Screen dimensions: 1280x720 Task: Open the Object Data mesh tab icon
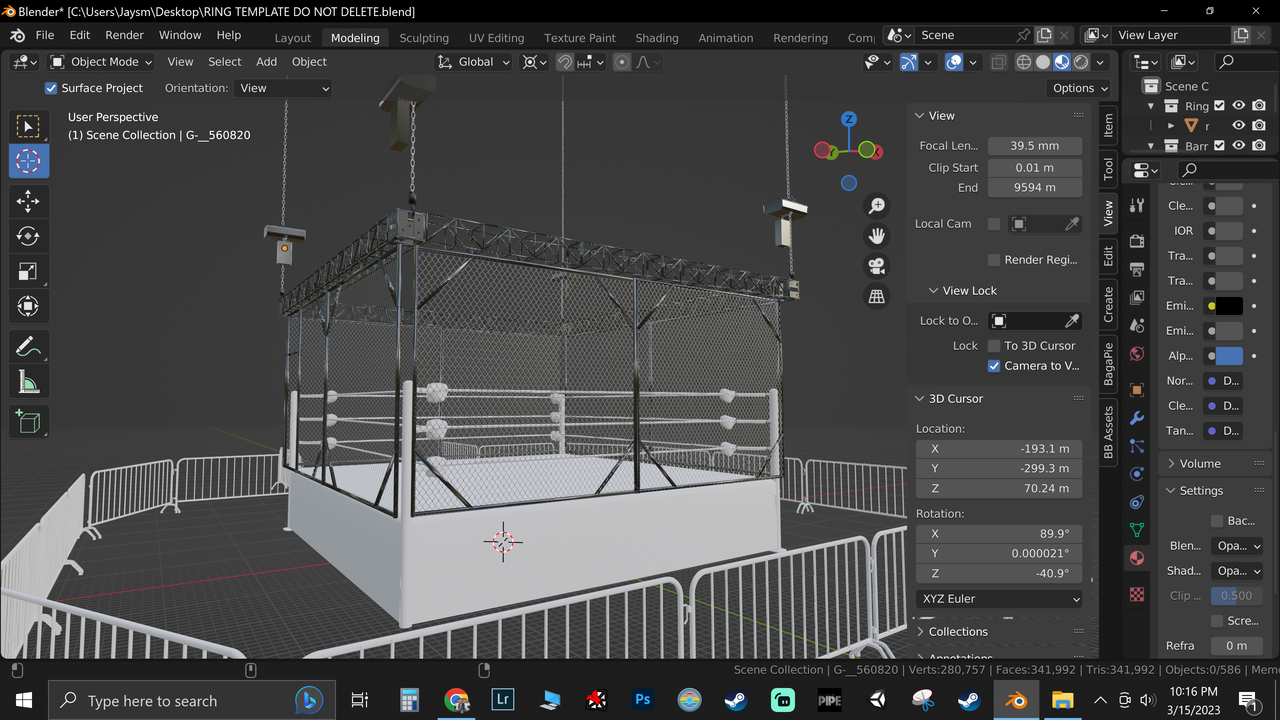pyautogui.click(x=1137, y=530)
